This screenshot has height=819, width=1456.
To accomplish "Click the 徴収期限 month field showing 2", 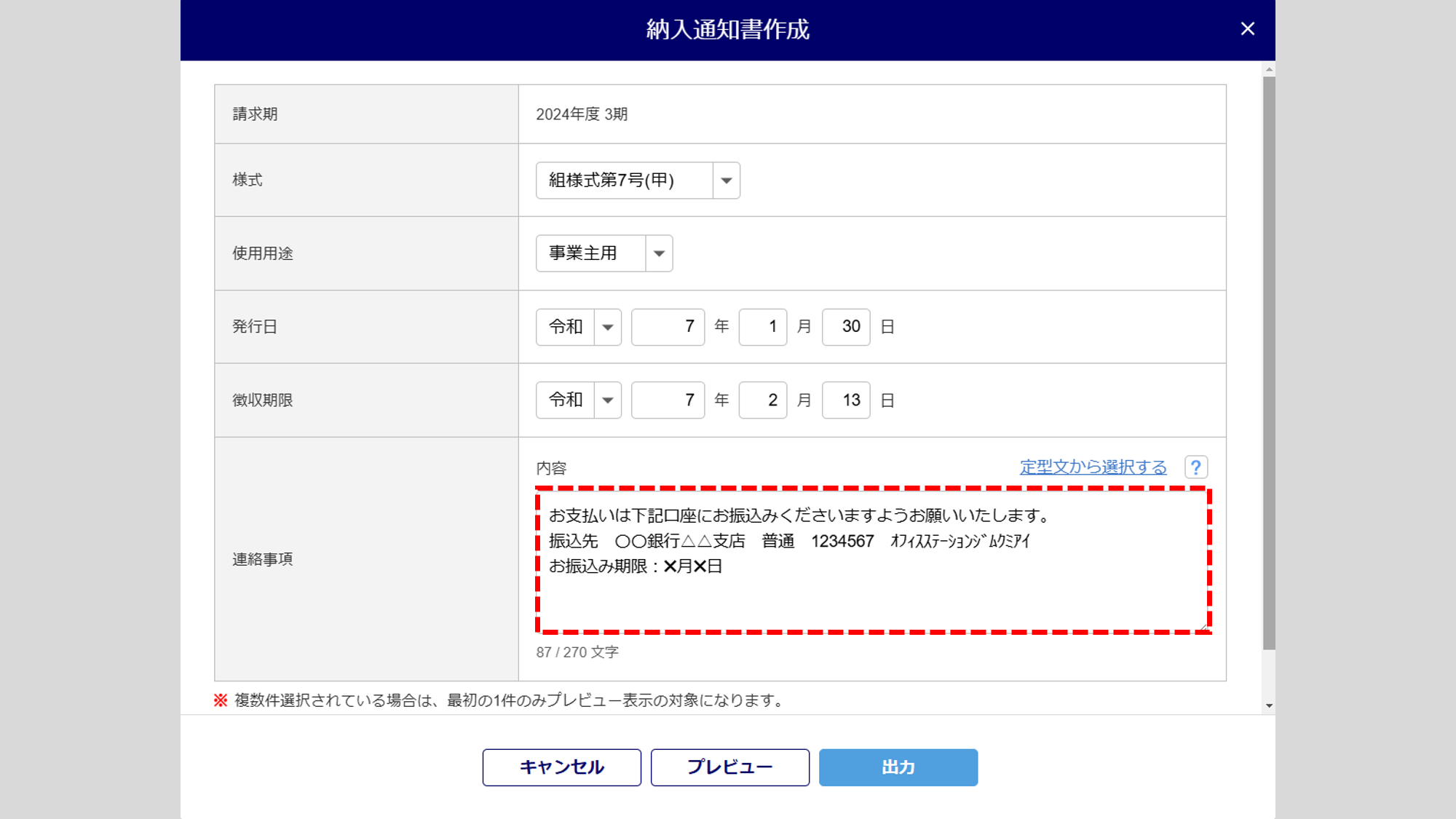I will click(762, 400).
